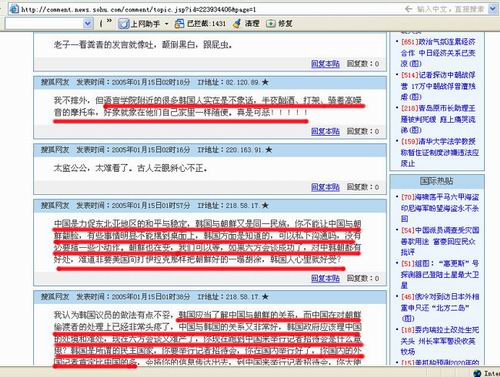The height and width of the screenshot is (377, 500).
Task: Click the star after IP 220.163.91
Action: [x=269, y=150]
